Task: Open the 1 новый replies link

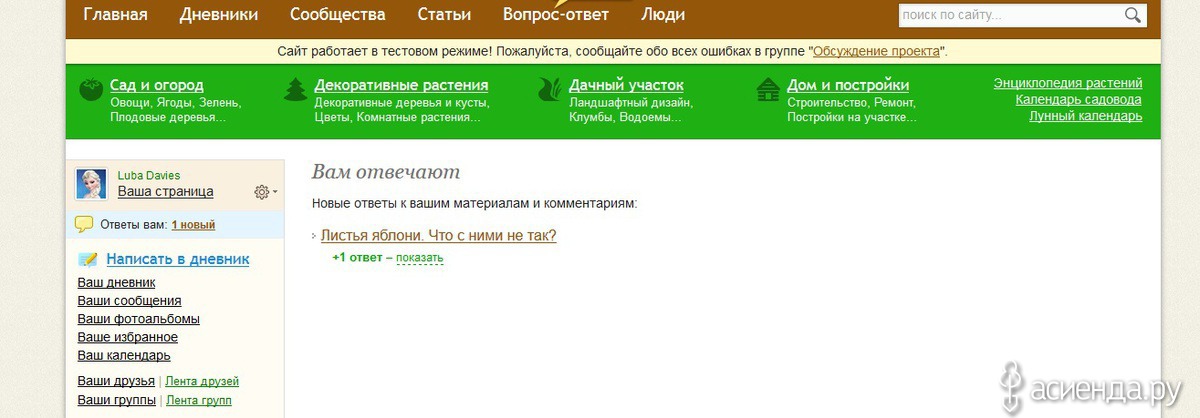Action: coord(193,225)
